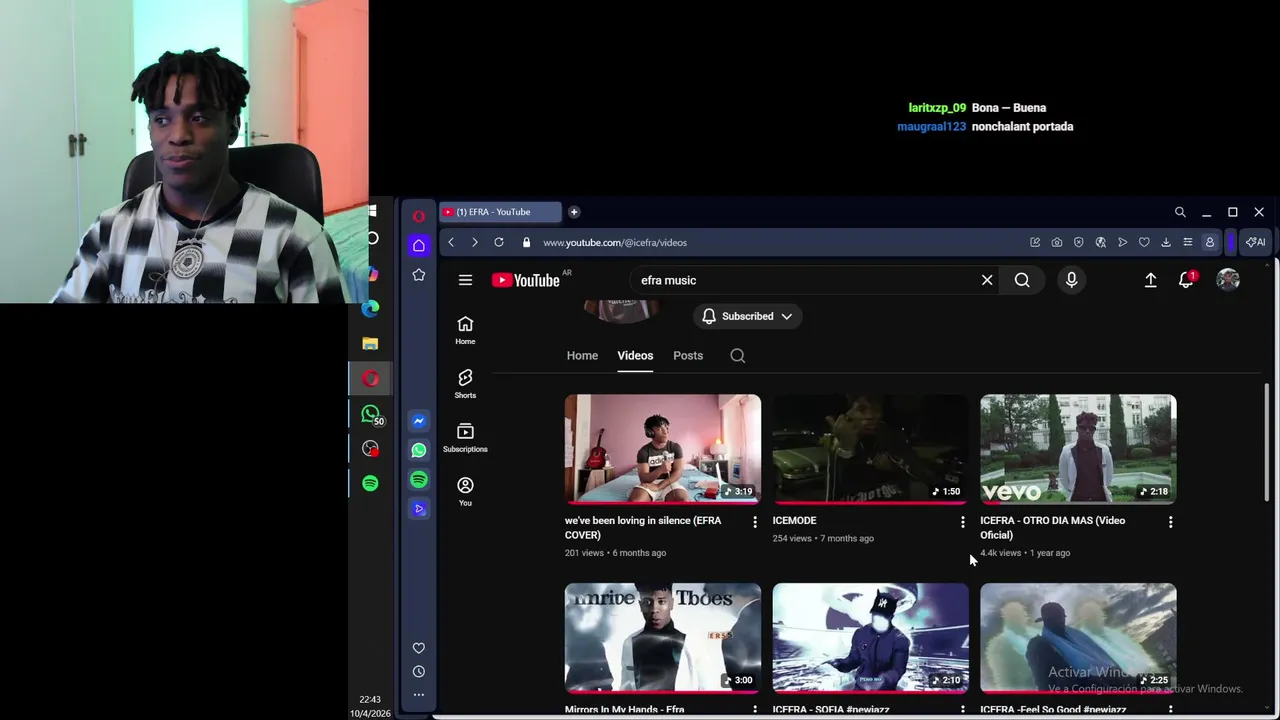Add page to favorites with heart icon
This screenshot has width=1280, height=720.
1144,242
